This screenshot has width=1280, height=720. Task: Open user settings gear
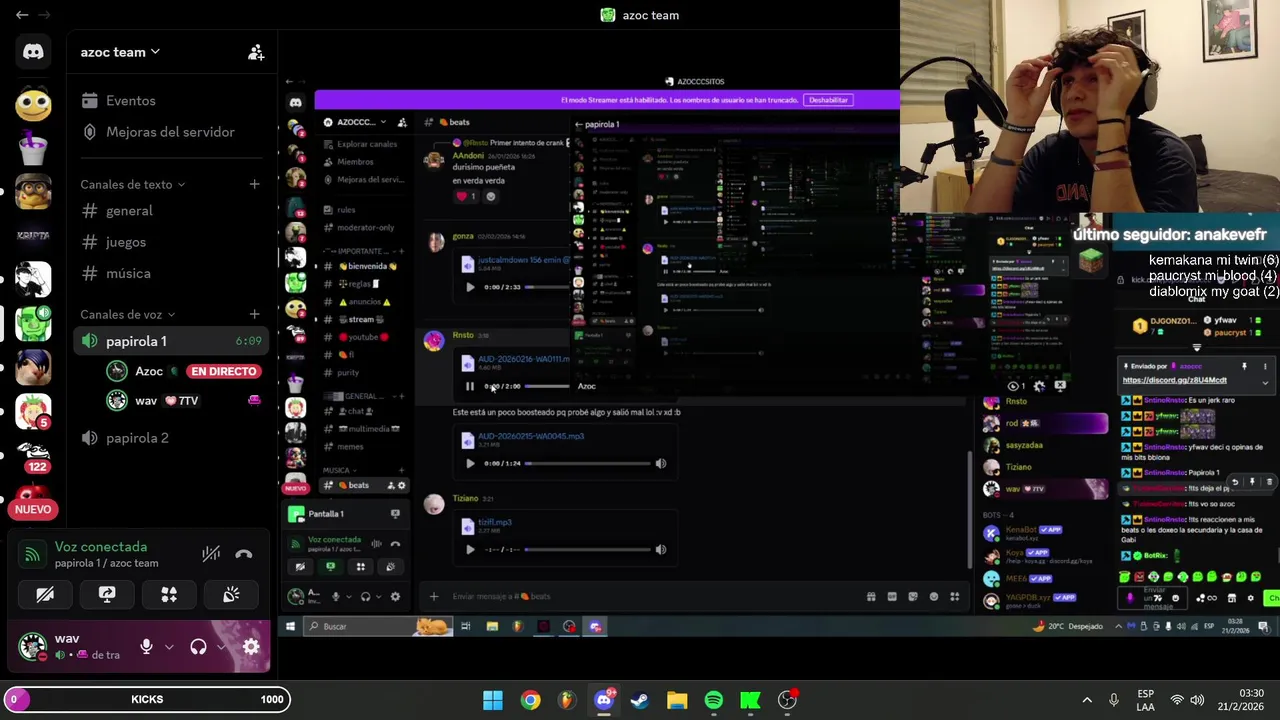(x=251, y=647)
